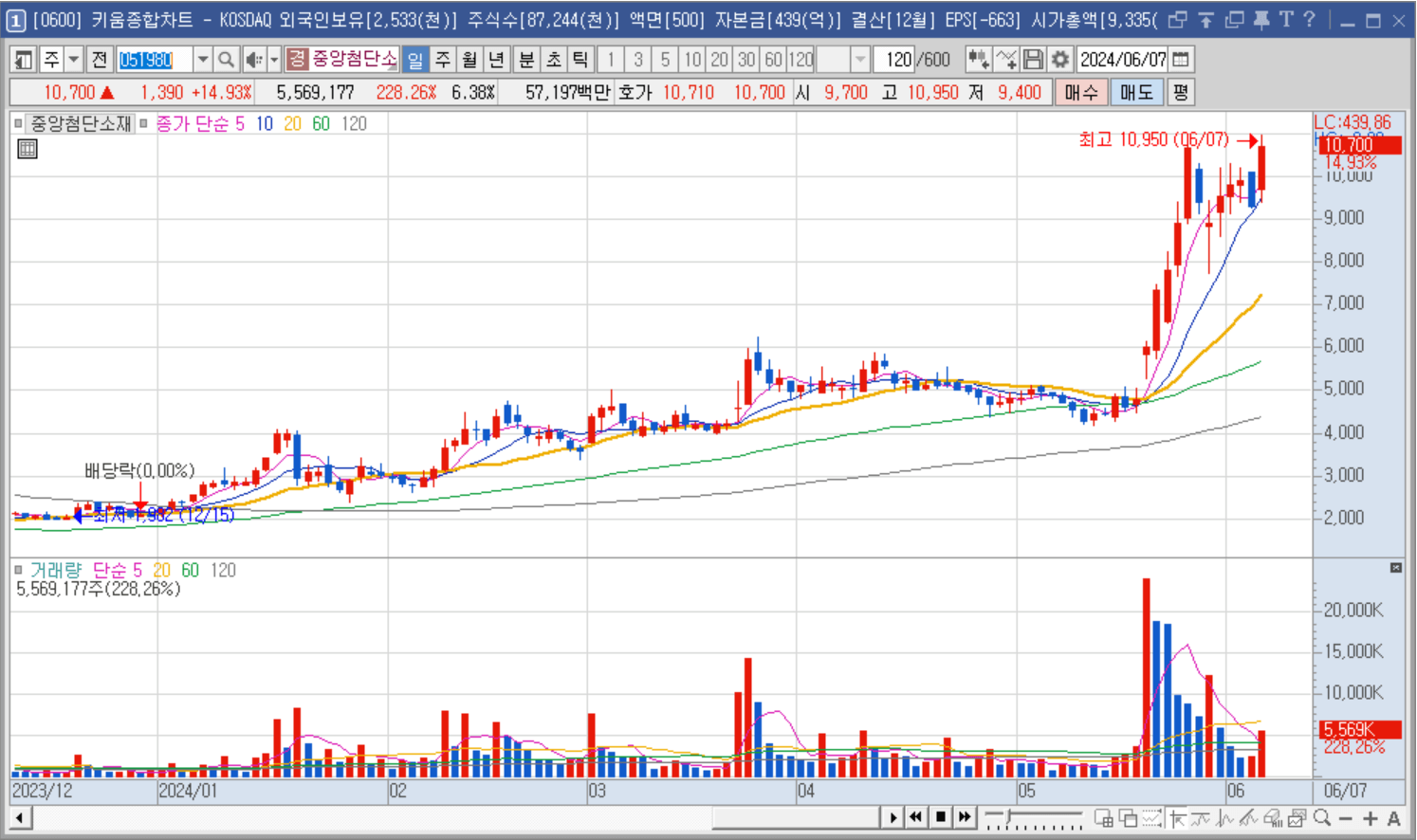The image size is (1417, 840).
Task: Click the first overlapping-windows icon at bottom
Action: [1104, 818]
